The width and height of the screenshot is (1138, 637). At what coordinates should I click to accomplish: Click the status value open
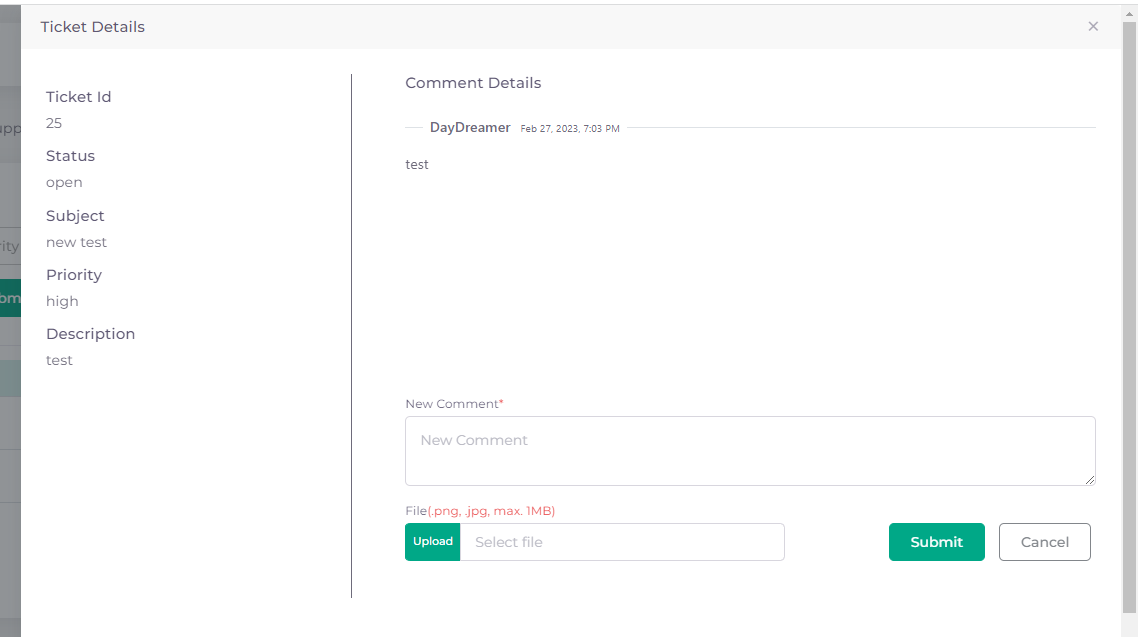point(64,183)
